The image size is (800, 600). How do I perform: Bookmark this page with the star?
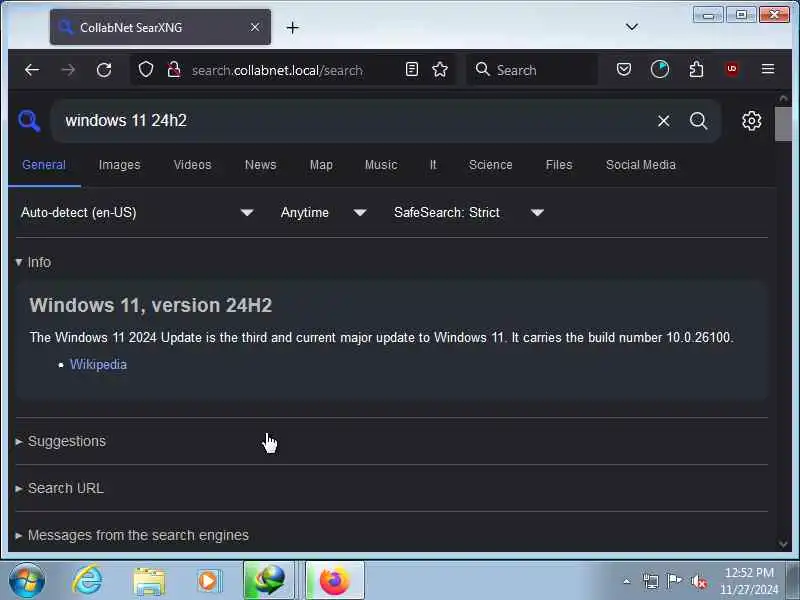click(440, 69)
